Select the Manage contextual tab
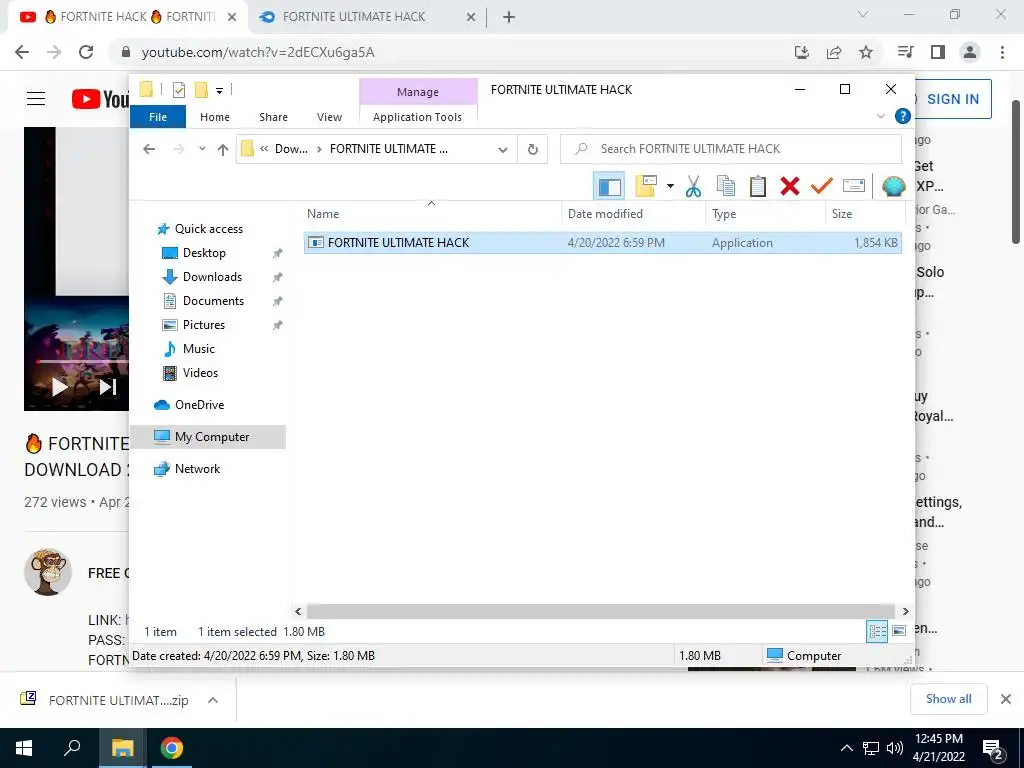Viewport: 1024px width, 768px height. coord(418,92)
